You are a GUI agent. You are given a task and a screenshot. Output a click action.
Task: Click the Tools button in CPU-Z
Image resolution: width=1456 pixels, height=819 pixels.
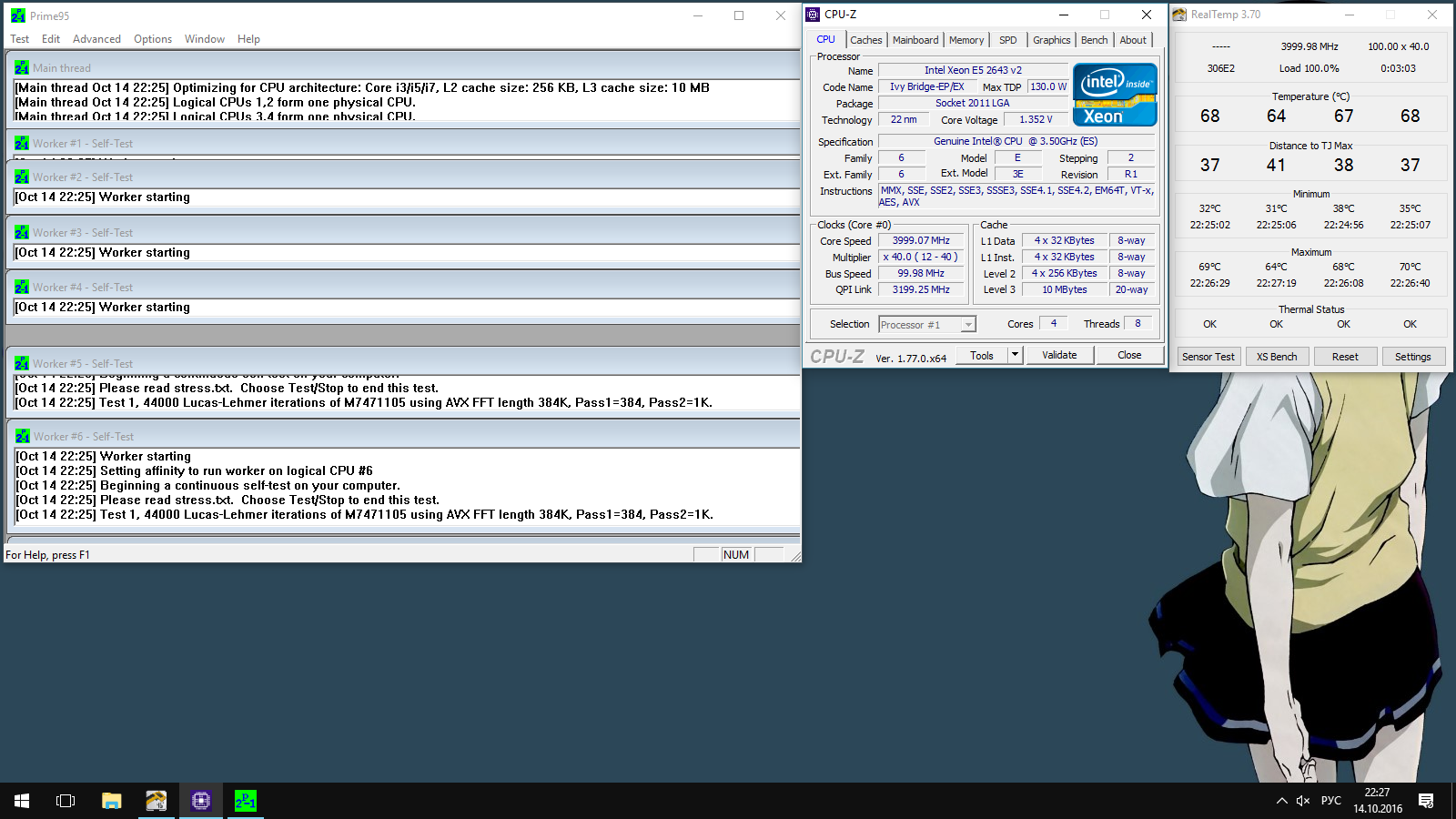pyautogui.click(x=982, y=355)
